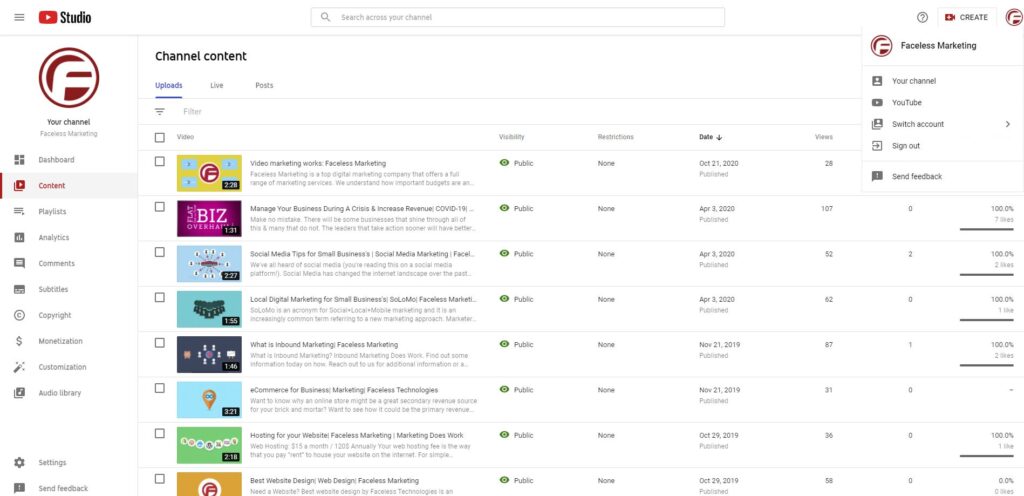Click the Monetization dollar icon
The height and width of the screenshot is (496, 1024).
click(x=20, y=341)
